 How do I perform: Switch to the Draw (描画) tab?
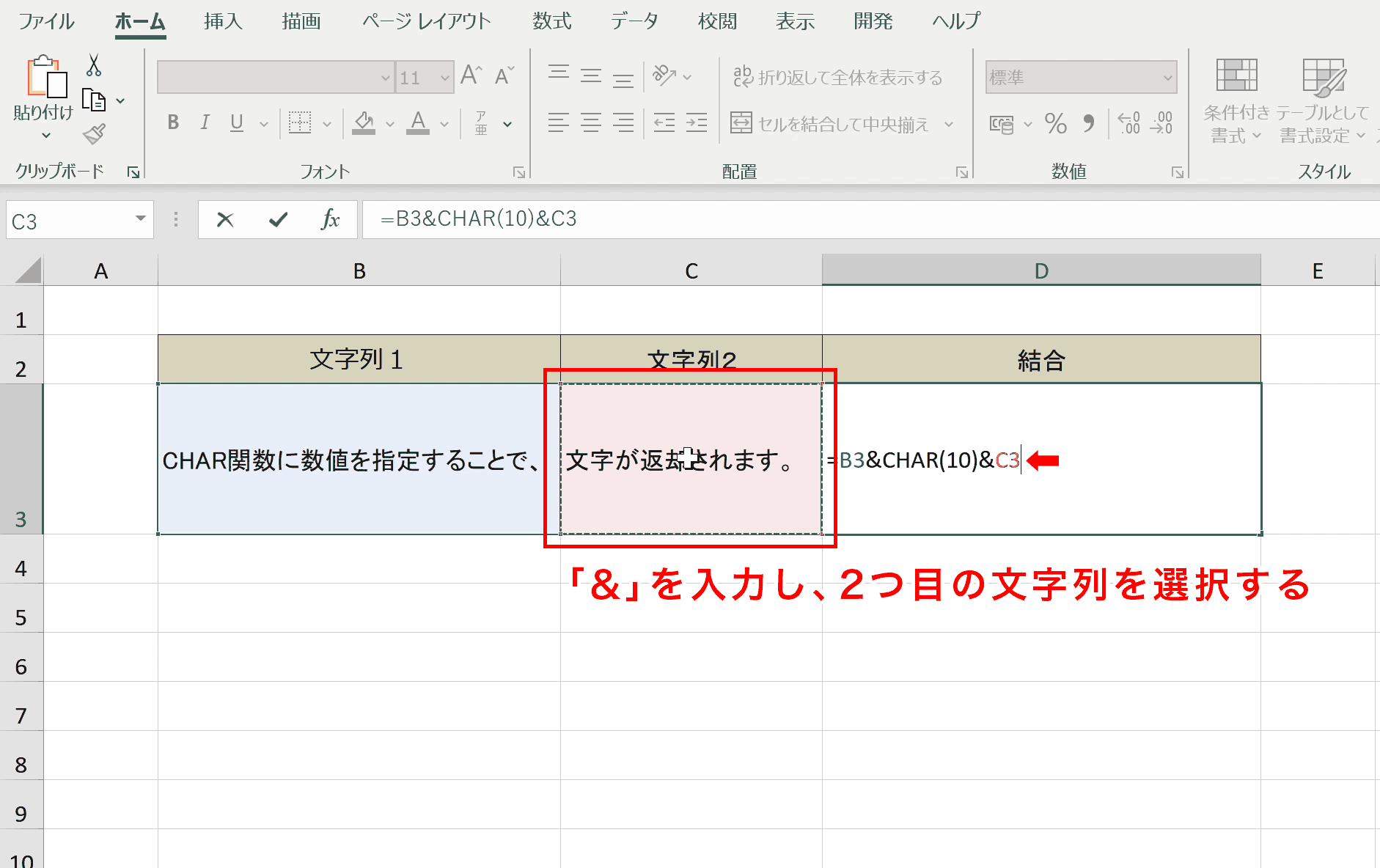tap(301, 21)
